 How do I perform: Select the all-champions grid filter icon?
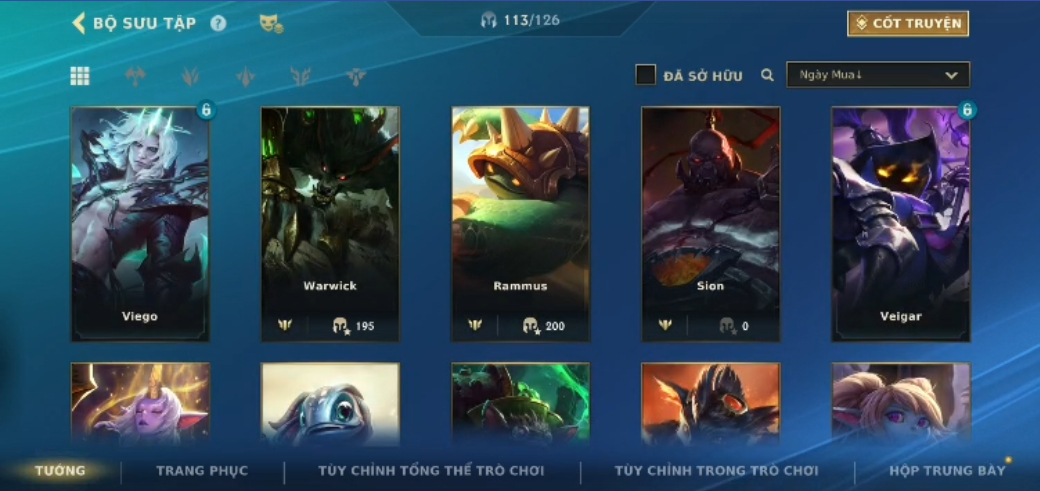tap(80, 76)
